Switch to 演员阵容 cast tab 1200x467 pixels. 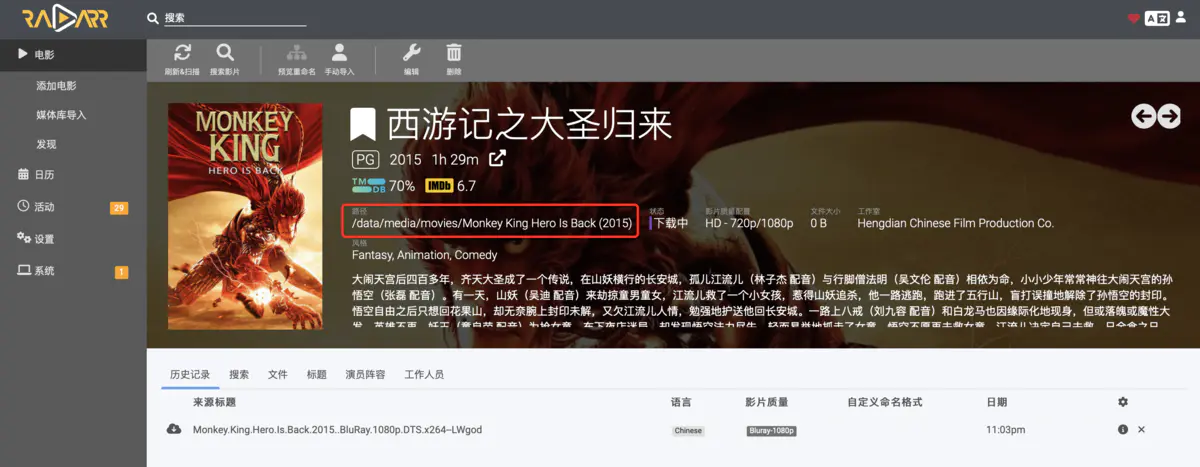[365, 374]
